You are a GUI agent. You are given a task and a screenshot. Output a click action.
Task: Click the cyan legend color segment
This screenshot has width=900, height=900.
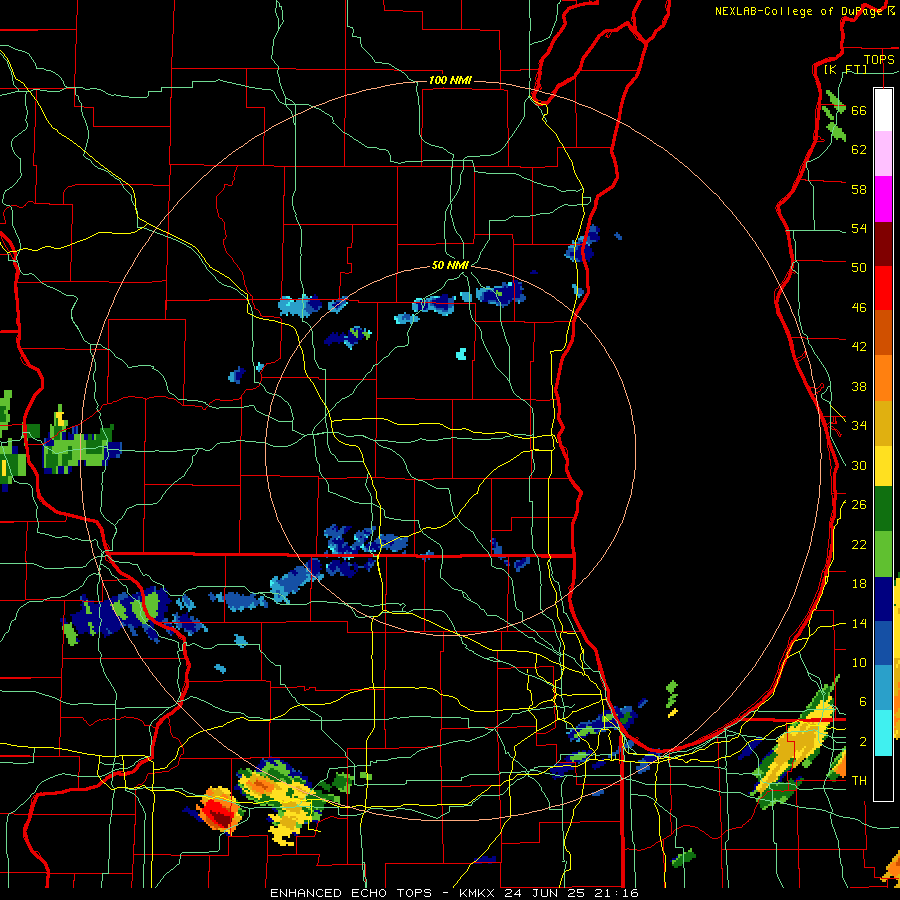pyautogui.click(x=883, y=733)
